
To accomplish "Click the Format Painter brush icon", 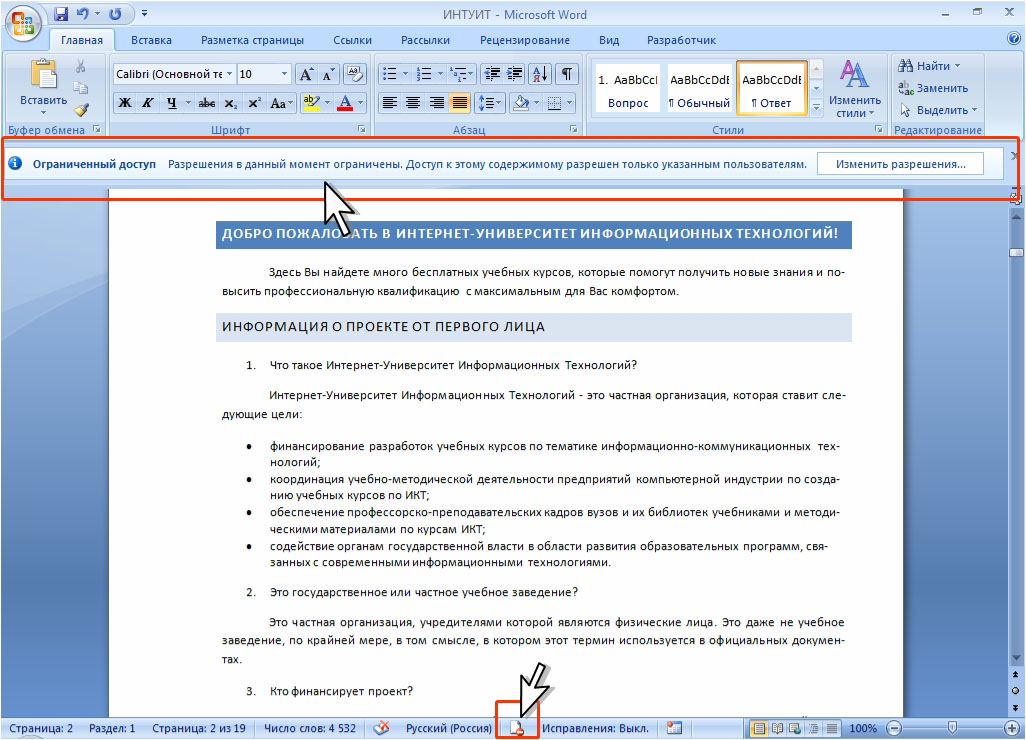I will click(x=81, y=110).
